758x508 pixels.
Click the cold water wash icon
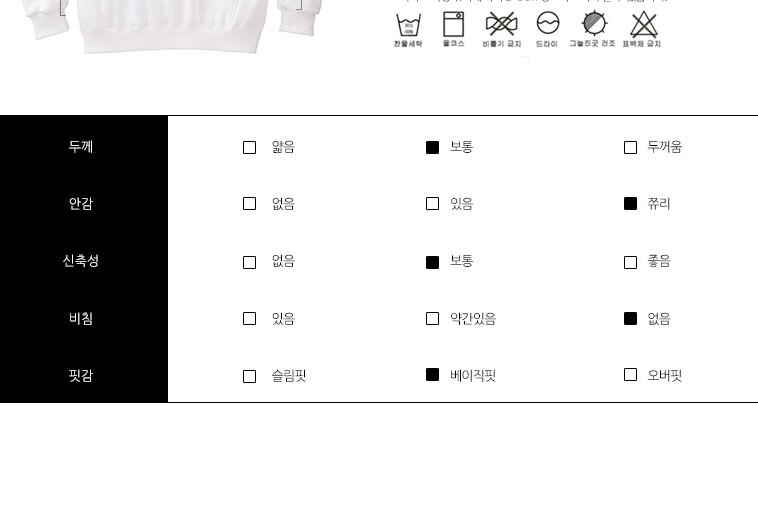[x=408, y=25]
